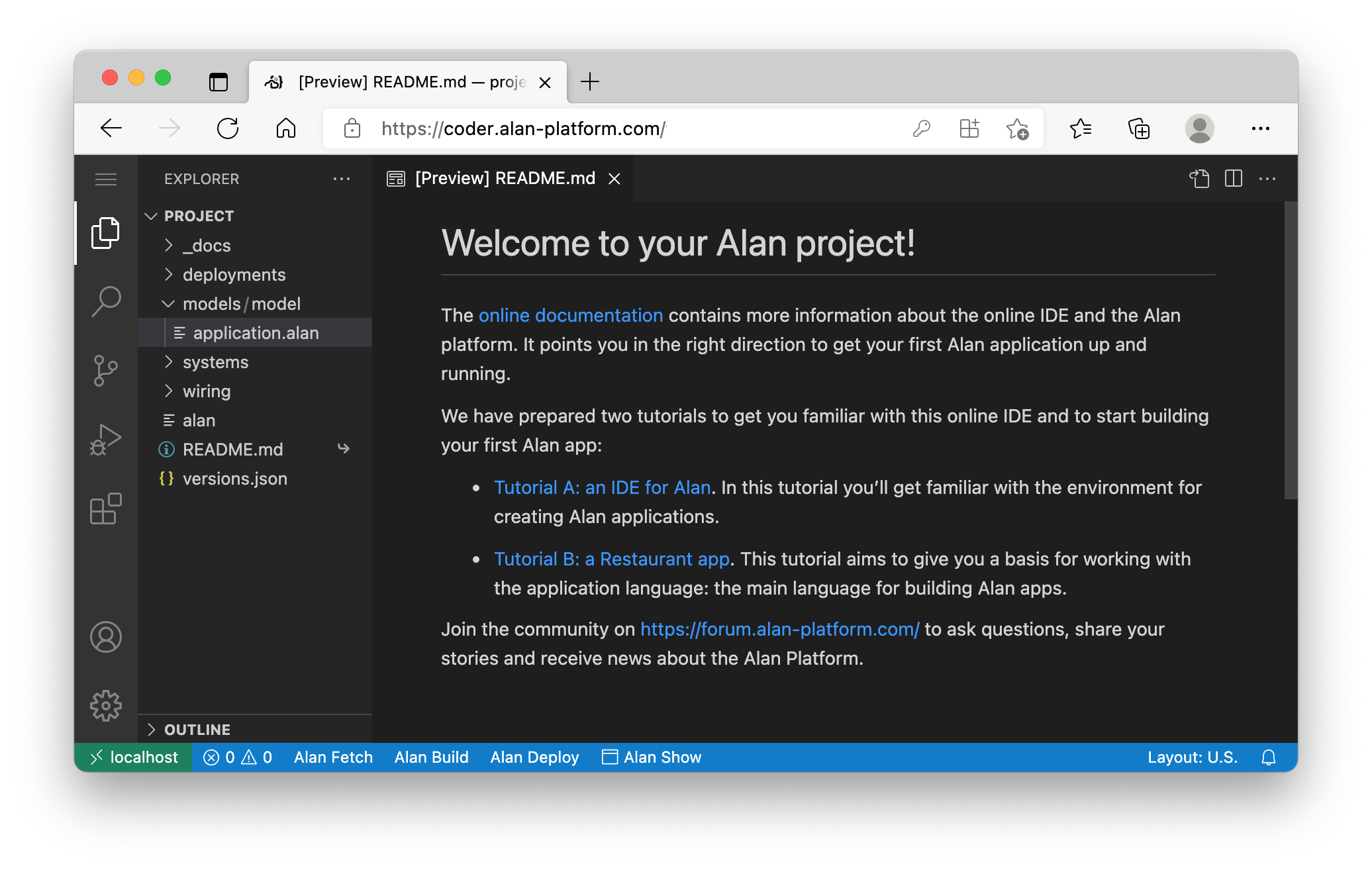Open the browser favorites list
Image resolution: width=1372 pixels, height=870 pixels.
1081,128
